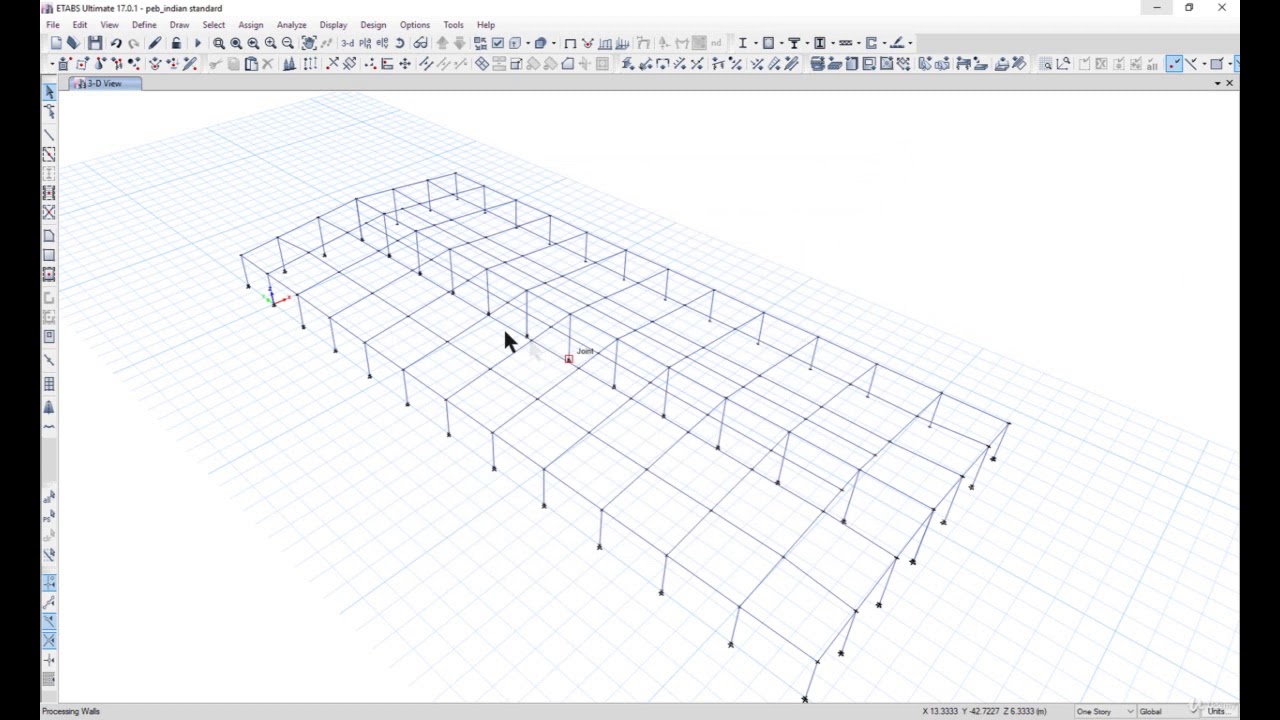Click the model origin axes symbol

(x=274, y=298)
